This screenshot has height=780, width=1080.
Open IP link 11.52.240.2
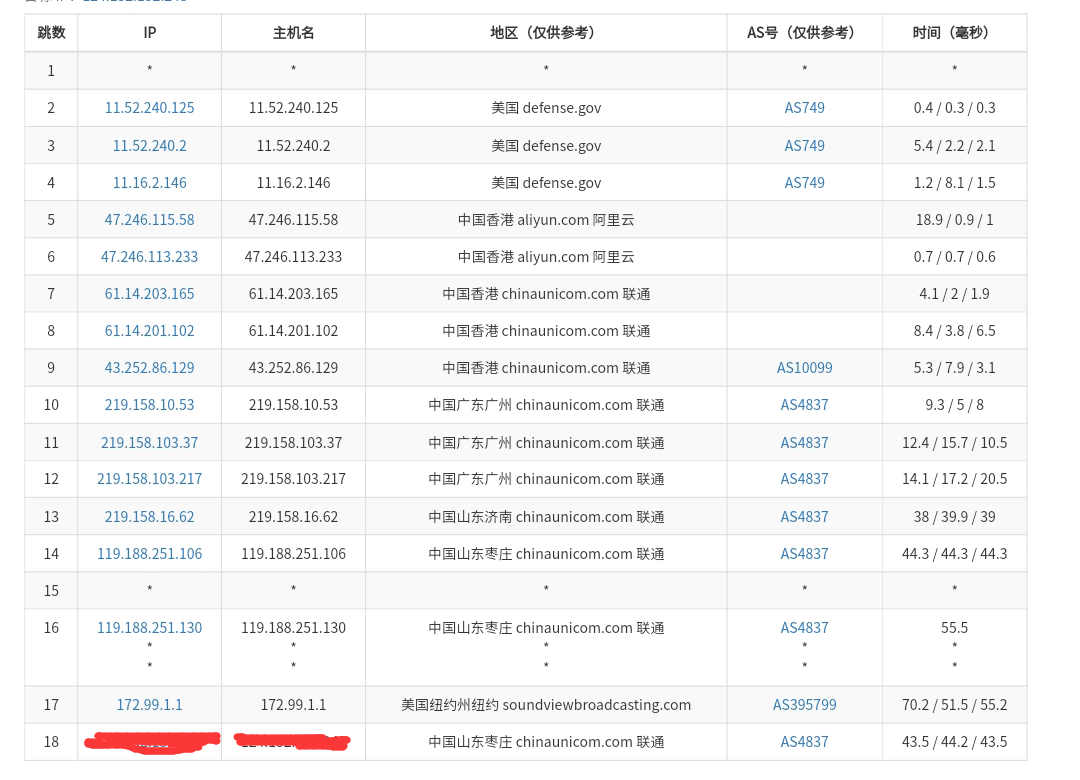pos(149,146)
